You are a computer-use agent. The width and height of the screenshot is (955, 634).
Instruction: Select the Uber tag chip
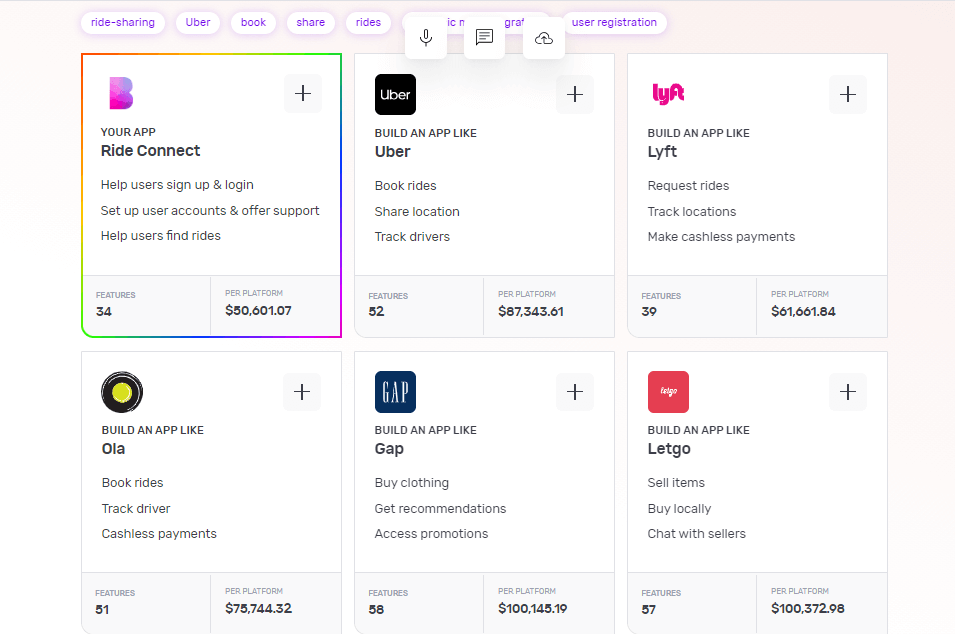tap(198, 23)
